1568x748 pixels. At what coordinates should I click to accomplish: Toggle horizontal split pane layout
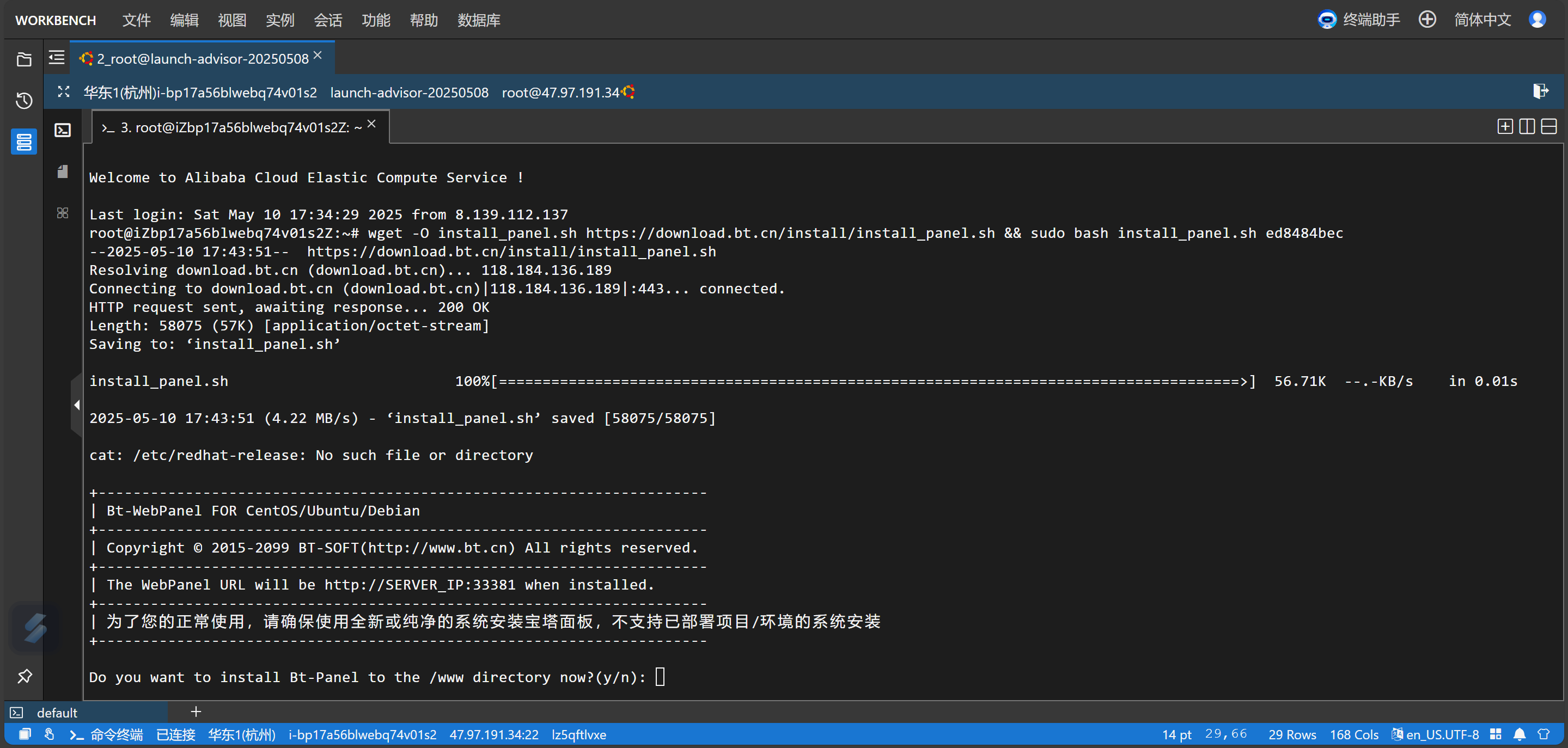[1548, 127]
